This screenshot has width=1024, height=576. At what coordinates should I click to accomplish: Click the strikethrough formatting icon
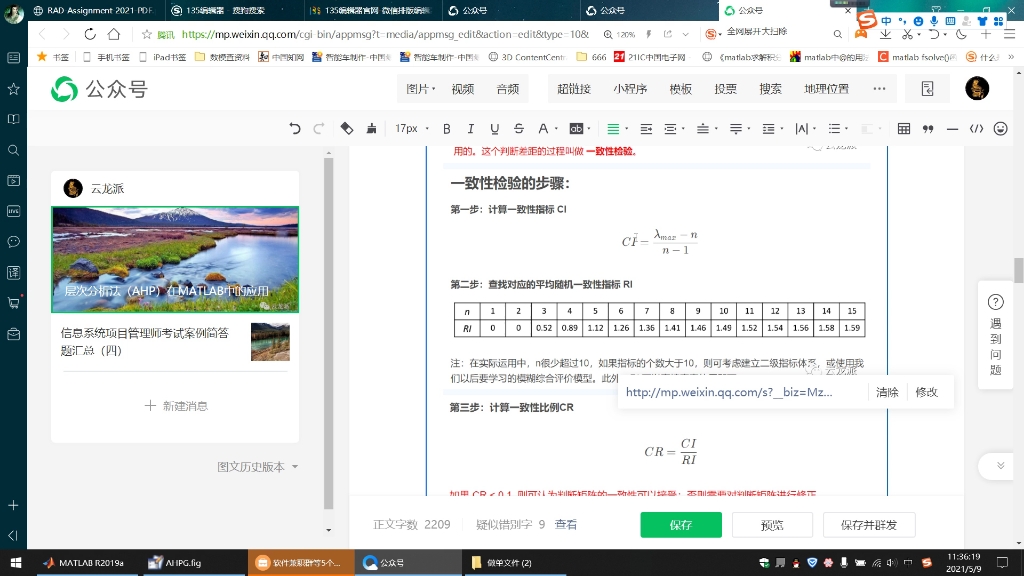point(517,128)
